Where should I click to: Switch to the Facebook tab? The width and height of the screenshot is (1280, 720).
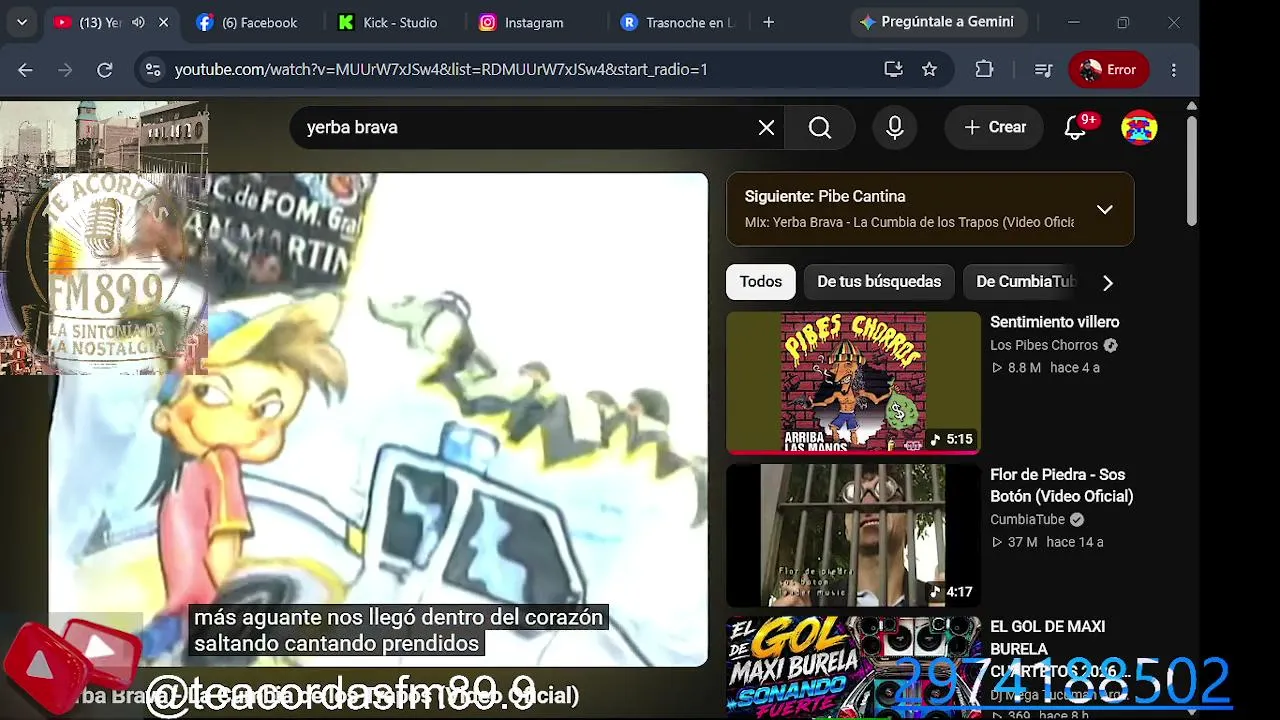pos(249,22)
